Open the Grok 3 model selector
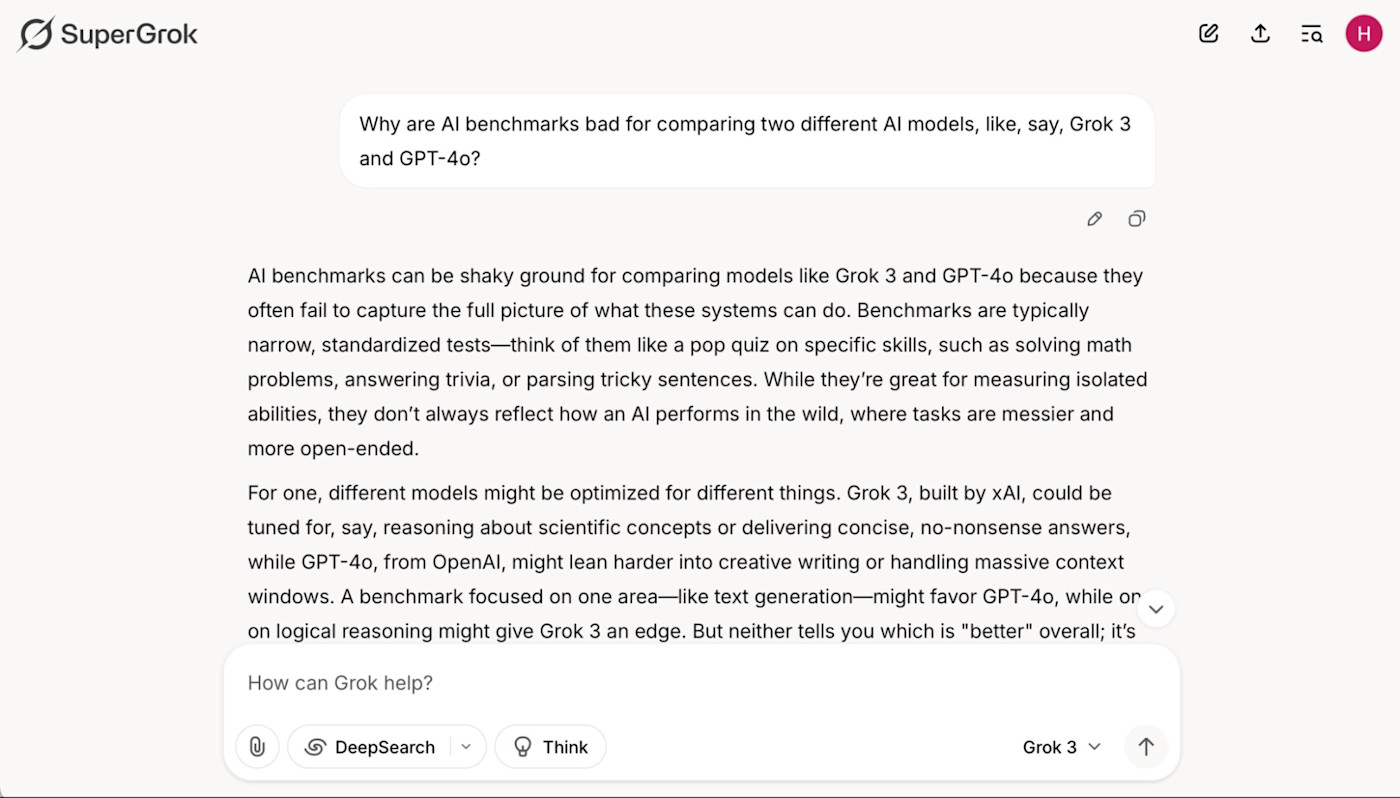The width and height of the screenshot is (1400, 798). pyautogui.click(x=1061, y=747)
